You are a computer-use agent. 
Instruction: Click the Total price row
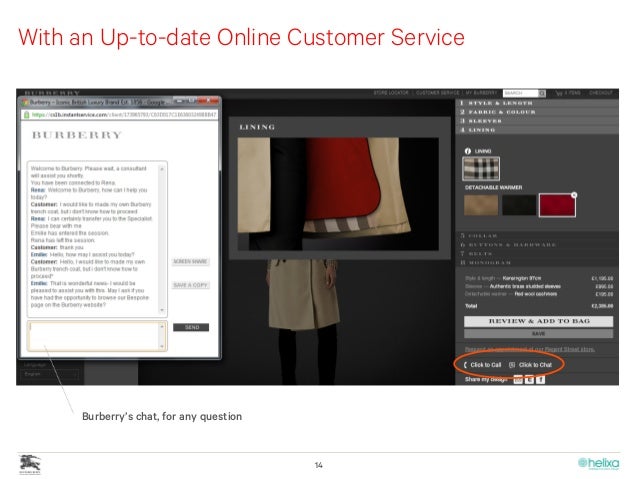[539, 306]
